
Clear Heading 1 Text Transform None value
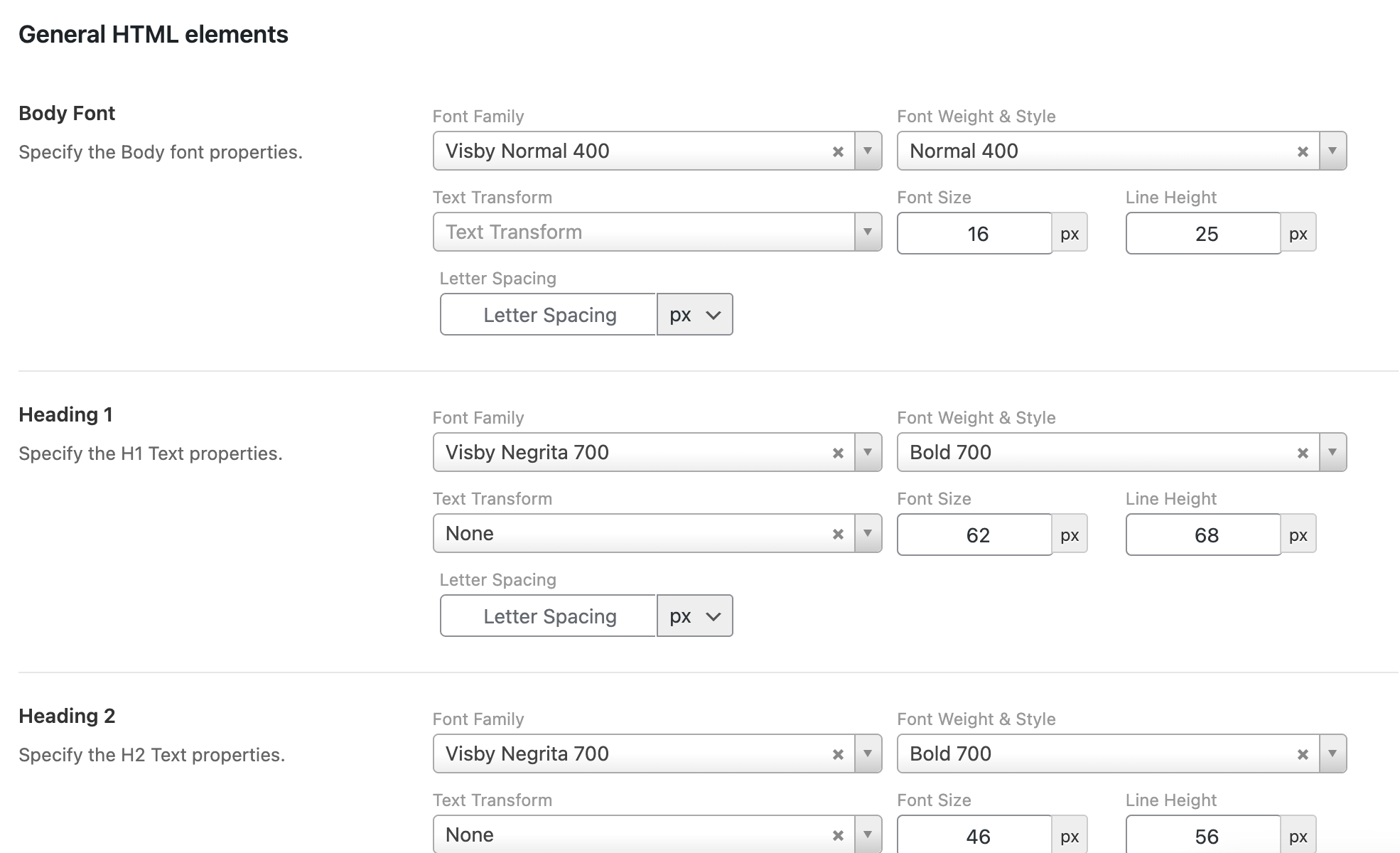pos(838,534)
